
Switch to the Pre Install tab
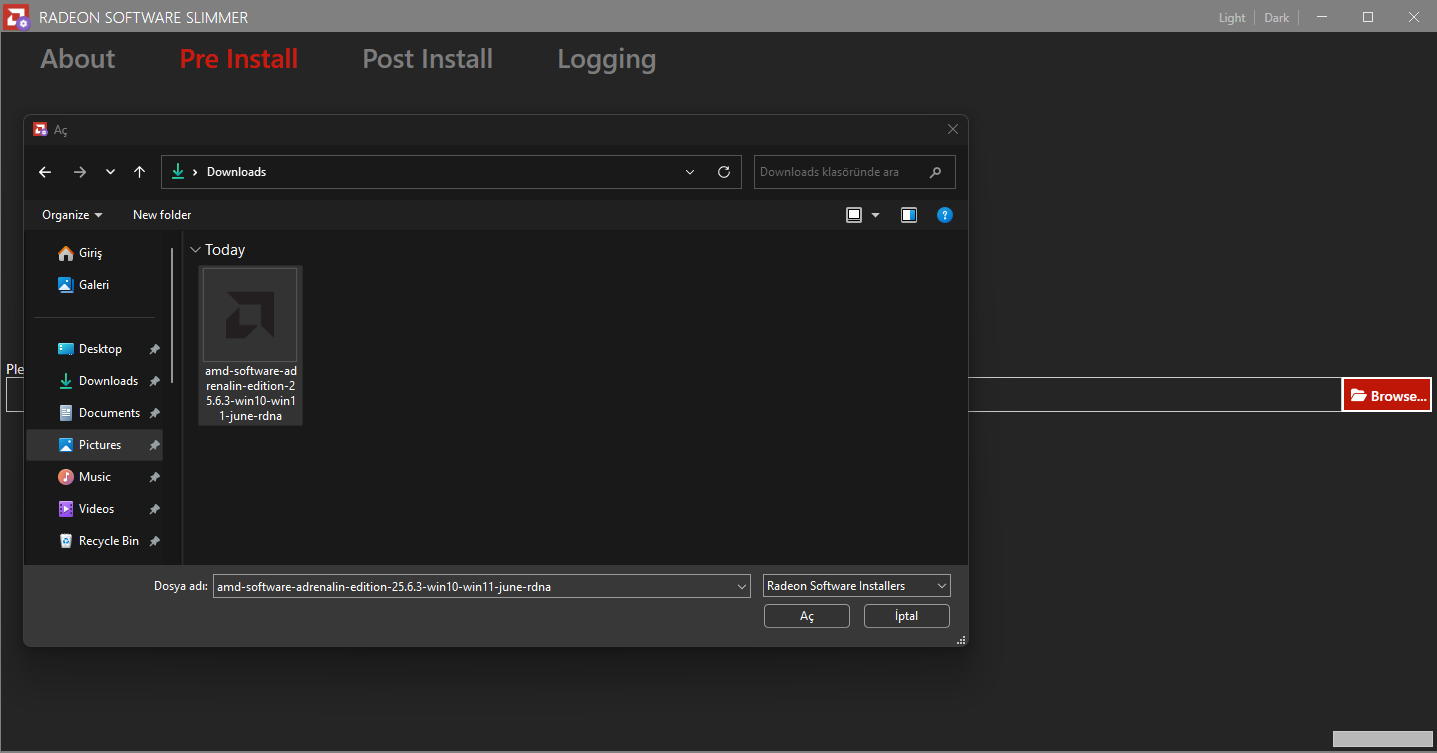click(x=239, y=59)
